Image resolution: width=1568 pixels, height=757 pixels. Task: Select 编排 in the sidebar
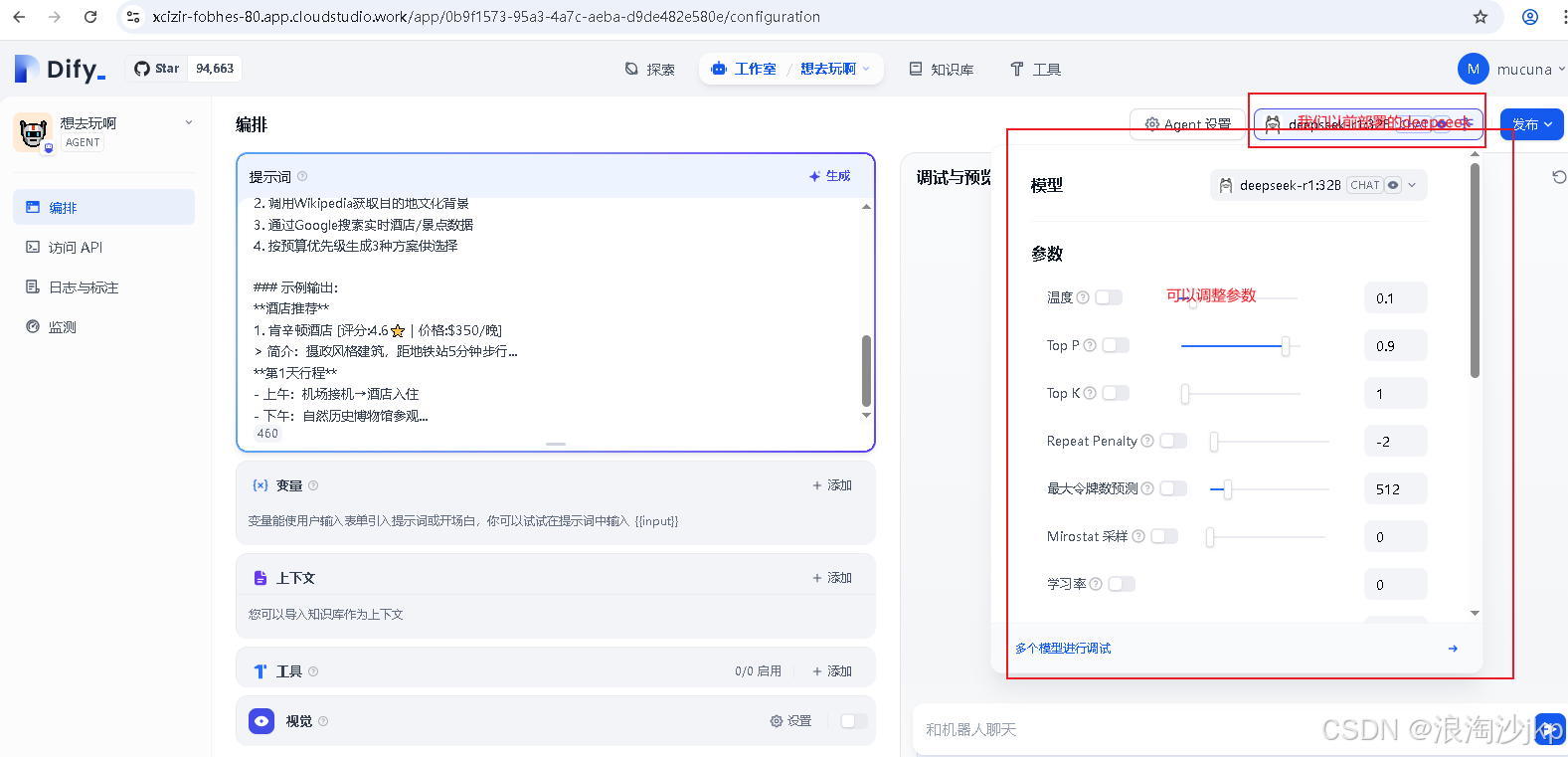point(103,207)
